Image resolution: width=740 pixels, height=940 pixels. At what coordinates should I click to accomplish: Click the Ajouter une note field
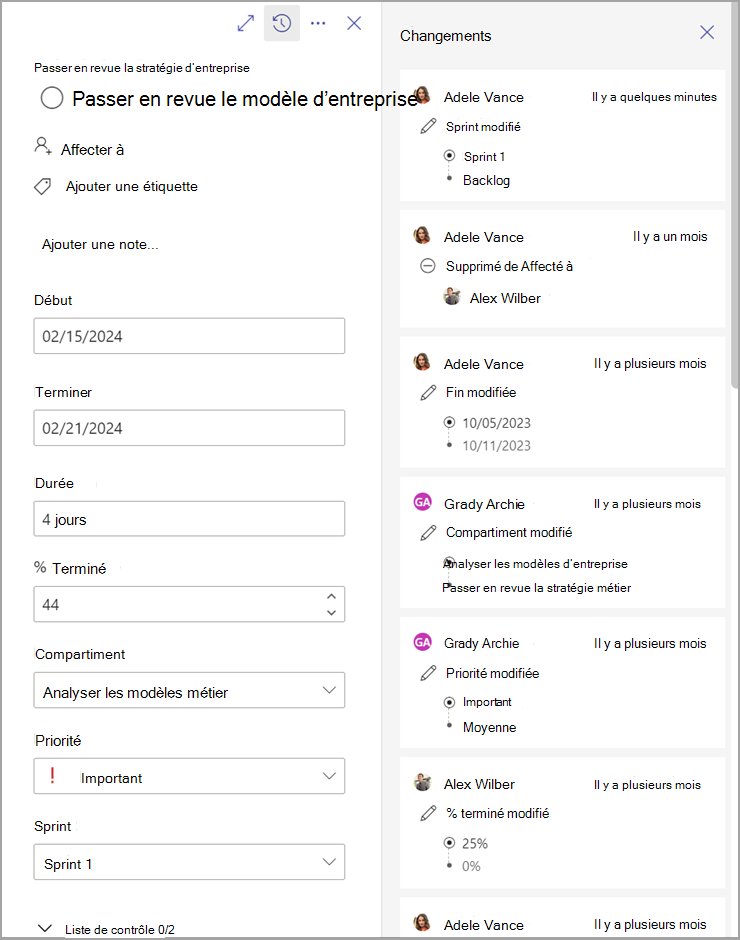click(100, 245)
